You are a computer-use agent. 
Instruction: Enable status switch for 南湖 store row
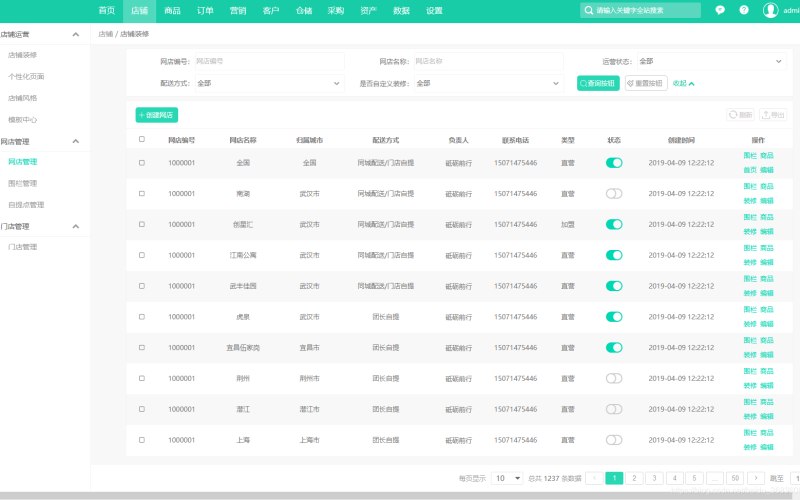click(614, 193)
